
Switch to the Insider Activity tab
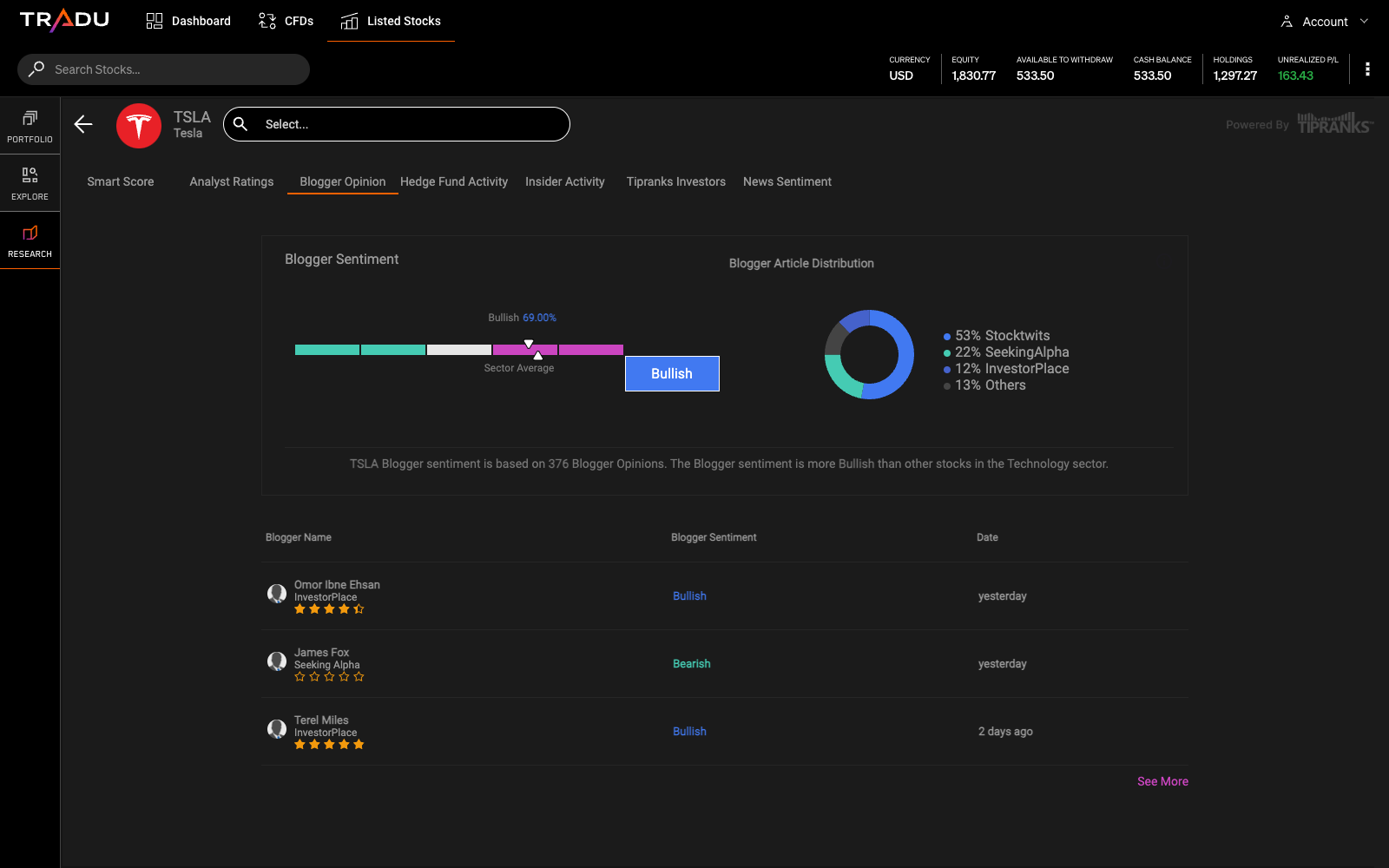[x=565, y=181]
